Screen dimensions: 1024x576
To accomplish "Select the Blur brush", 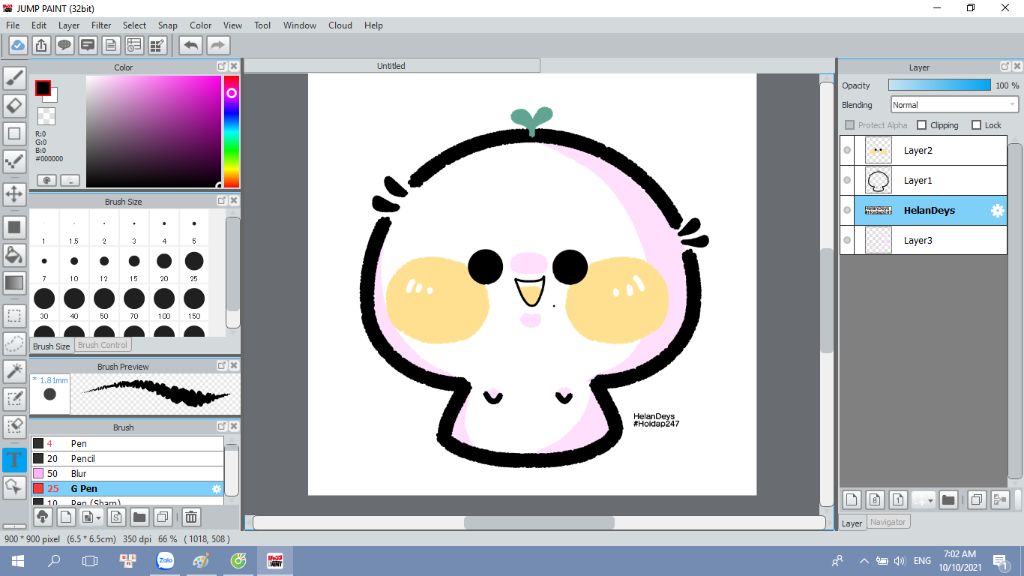I will pos(127,473).
